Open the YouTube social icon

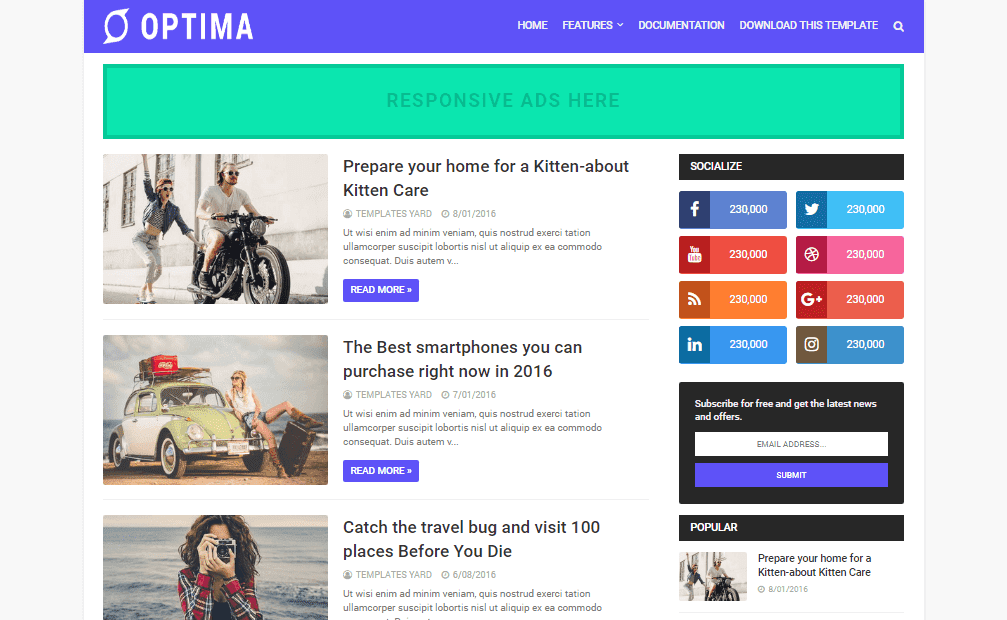click(694, 254)
